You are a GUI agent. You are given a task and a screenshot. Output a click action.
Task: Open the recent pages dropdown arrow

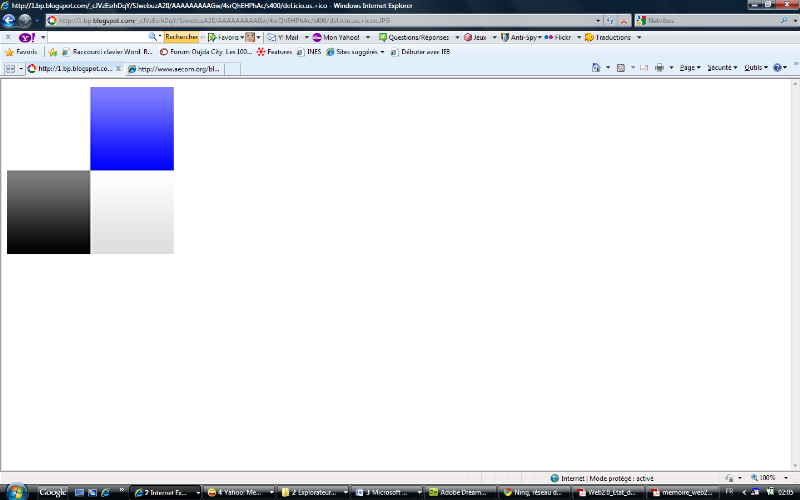pyautogui.click(x=37, y=21)
